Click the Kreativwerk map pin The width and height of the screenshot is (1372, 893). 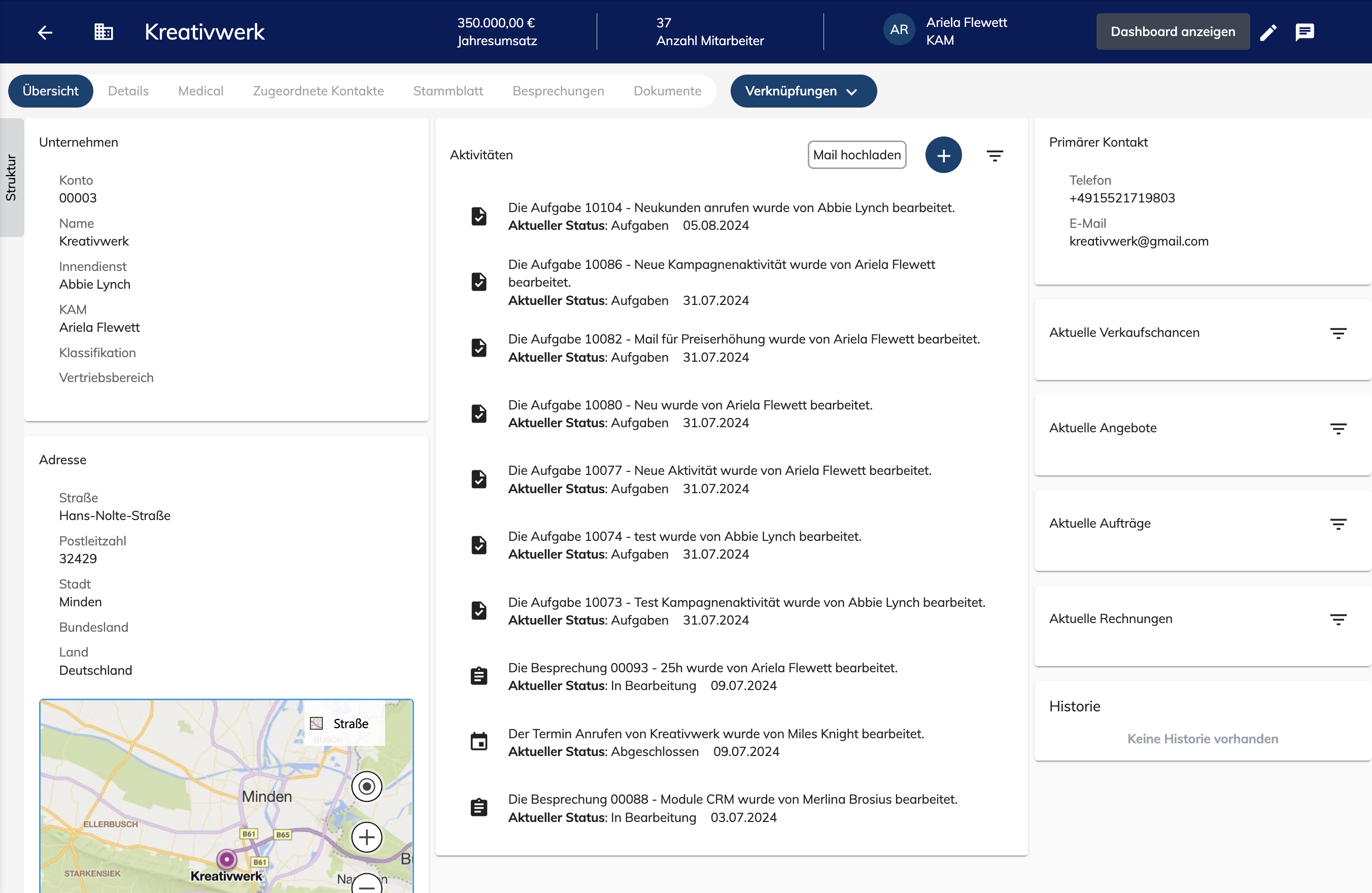point(227,859)
